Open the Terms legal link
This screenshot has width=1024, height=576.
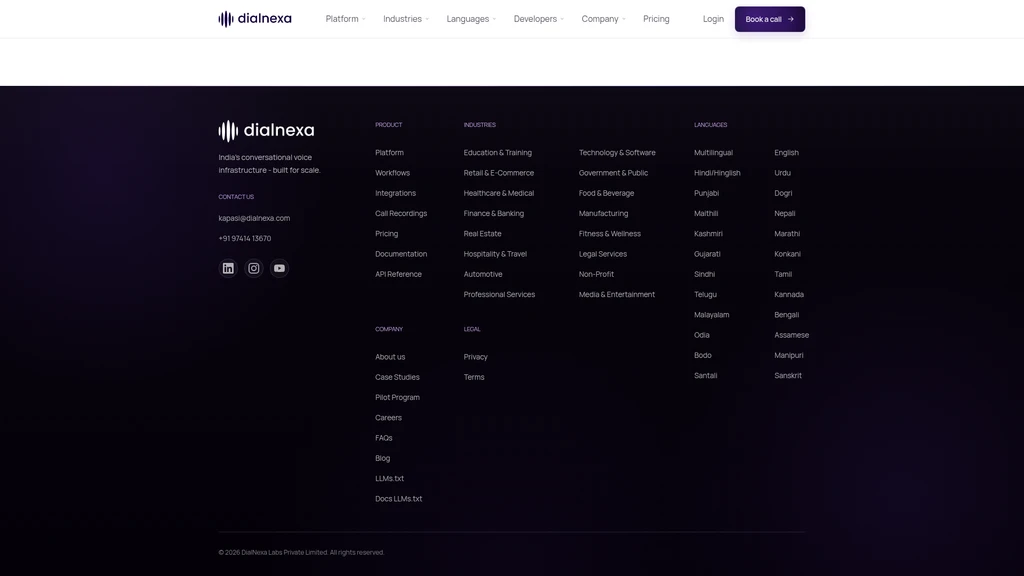[x=473, y=377]
